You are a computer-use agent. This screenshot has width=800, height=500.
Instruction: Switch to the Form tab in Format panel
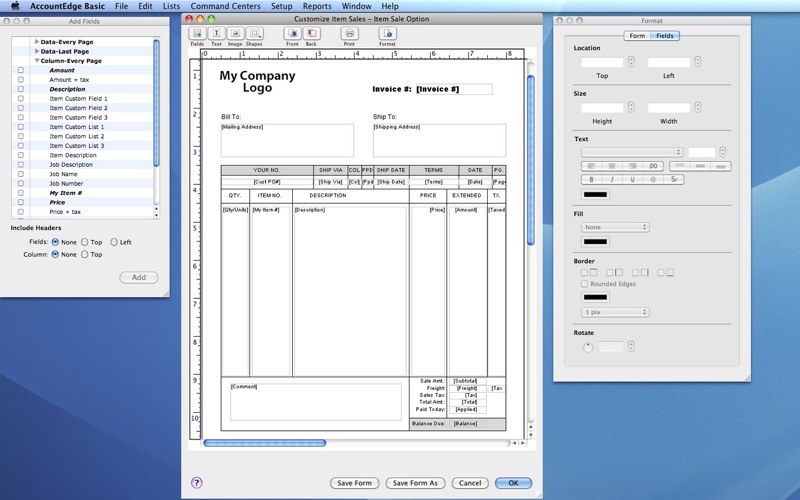[x=637, y=36]
